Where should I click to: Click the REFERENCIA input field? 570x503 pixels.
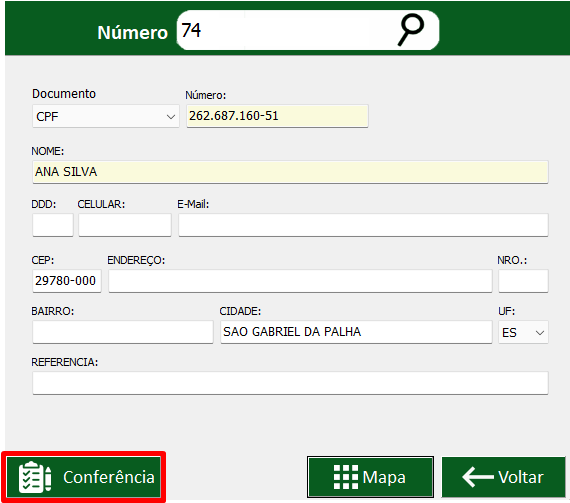tap(290, 383)
